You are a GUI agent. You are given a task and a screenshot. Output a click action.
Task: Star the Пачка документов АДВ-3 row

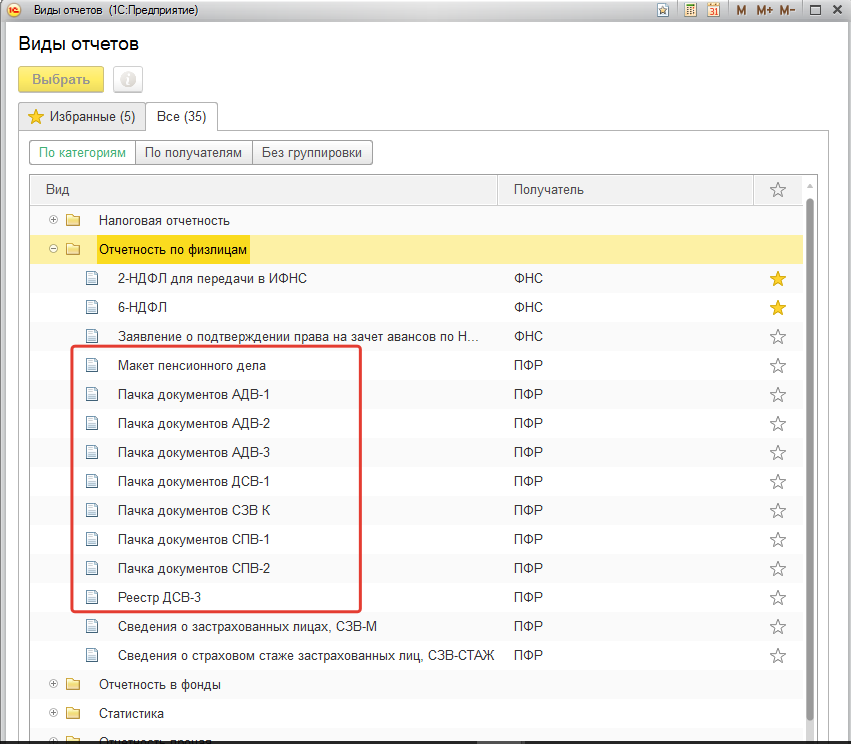[778, 453]
